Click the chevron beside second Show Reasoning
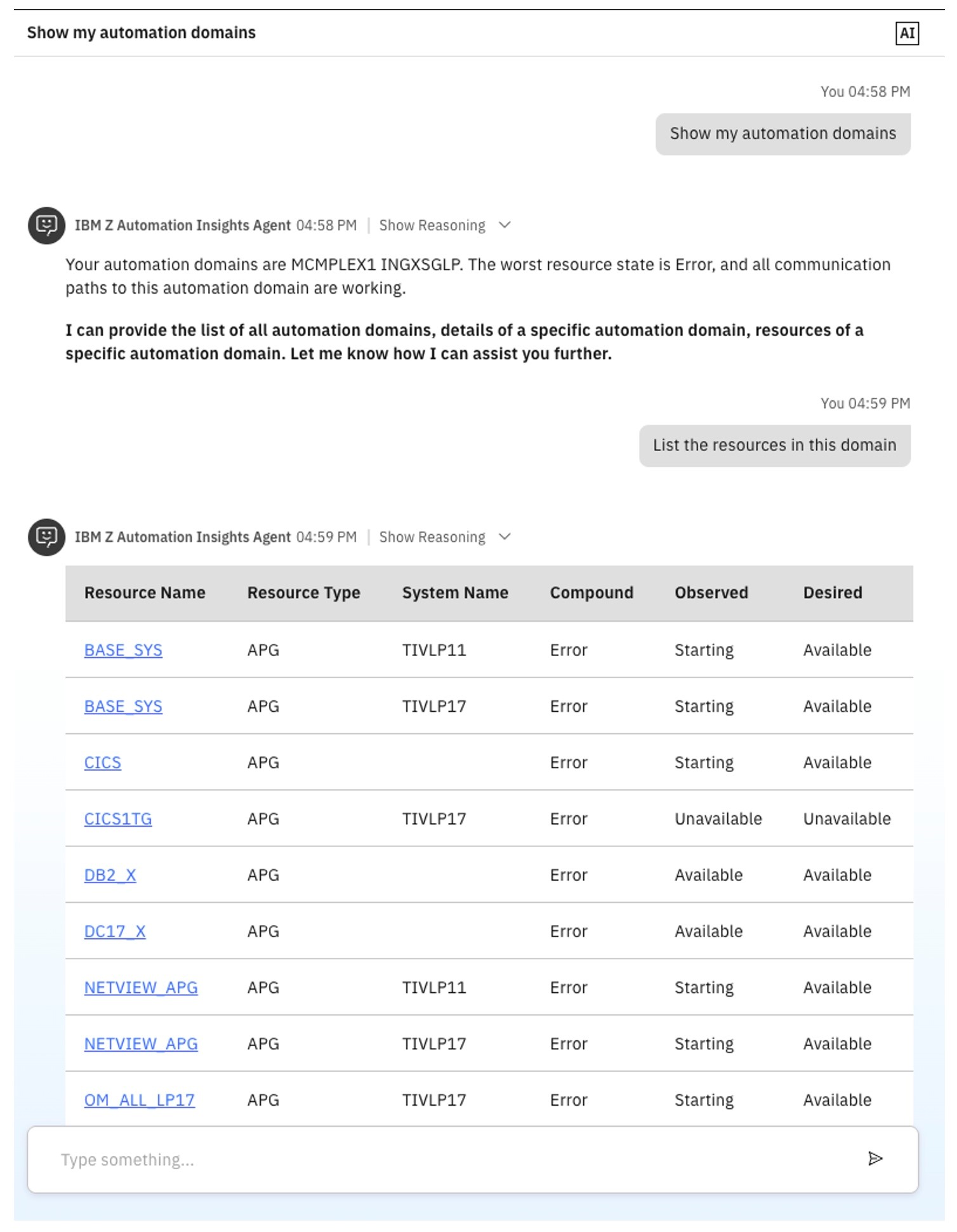This screenshot has height=1232, width=957. pos(505,537)
